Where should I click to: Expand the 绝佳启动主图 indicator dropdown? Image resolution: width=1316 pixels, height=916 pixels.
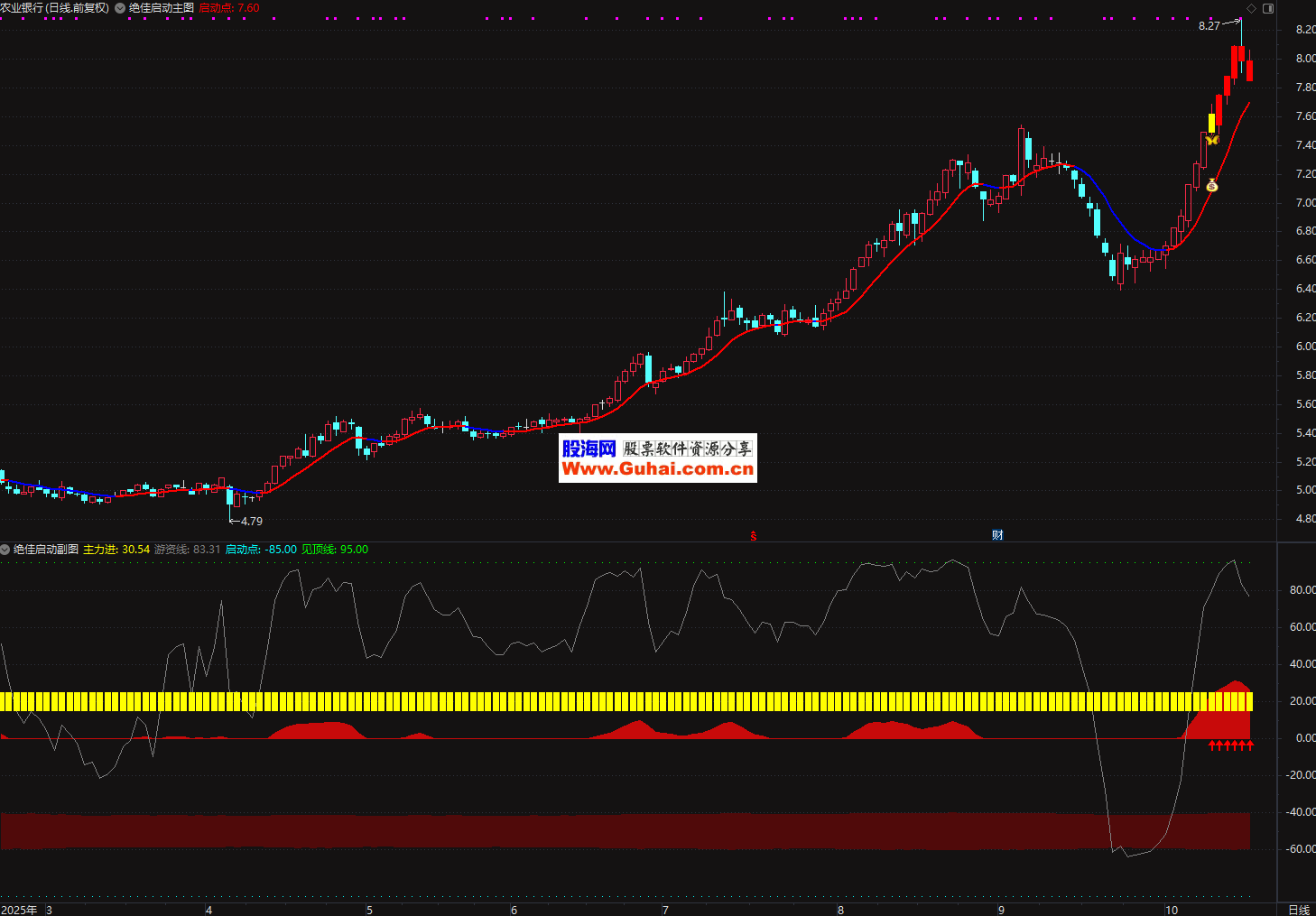pos(120,8)
